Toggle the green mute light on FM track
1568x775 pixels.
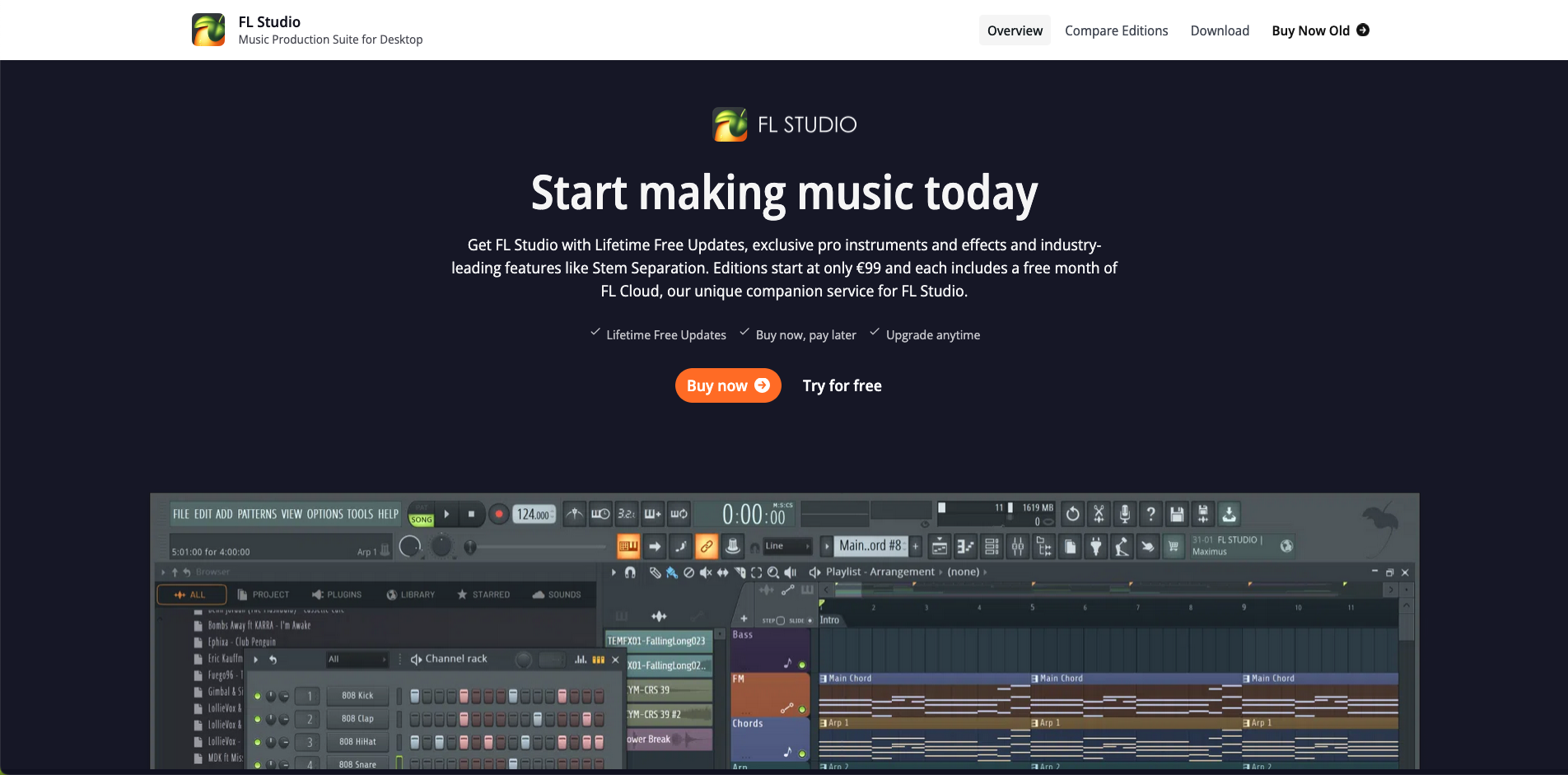coord(802,709)
